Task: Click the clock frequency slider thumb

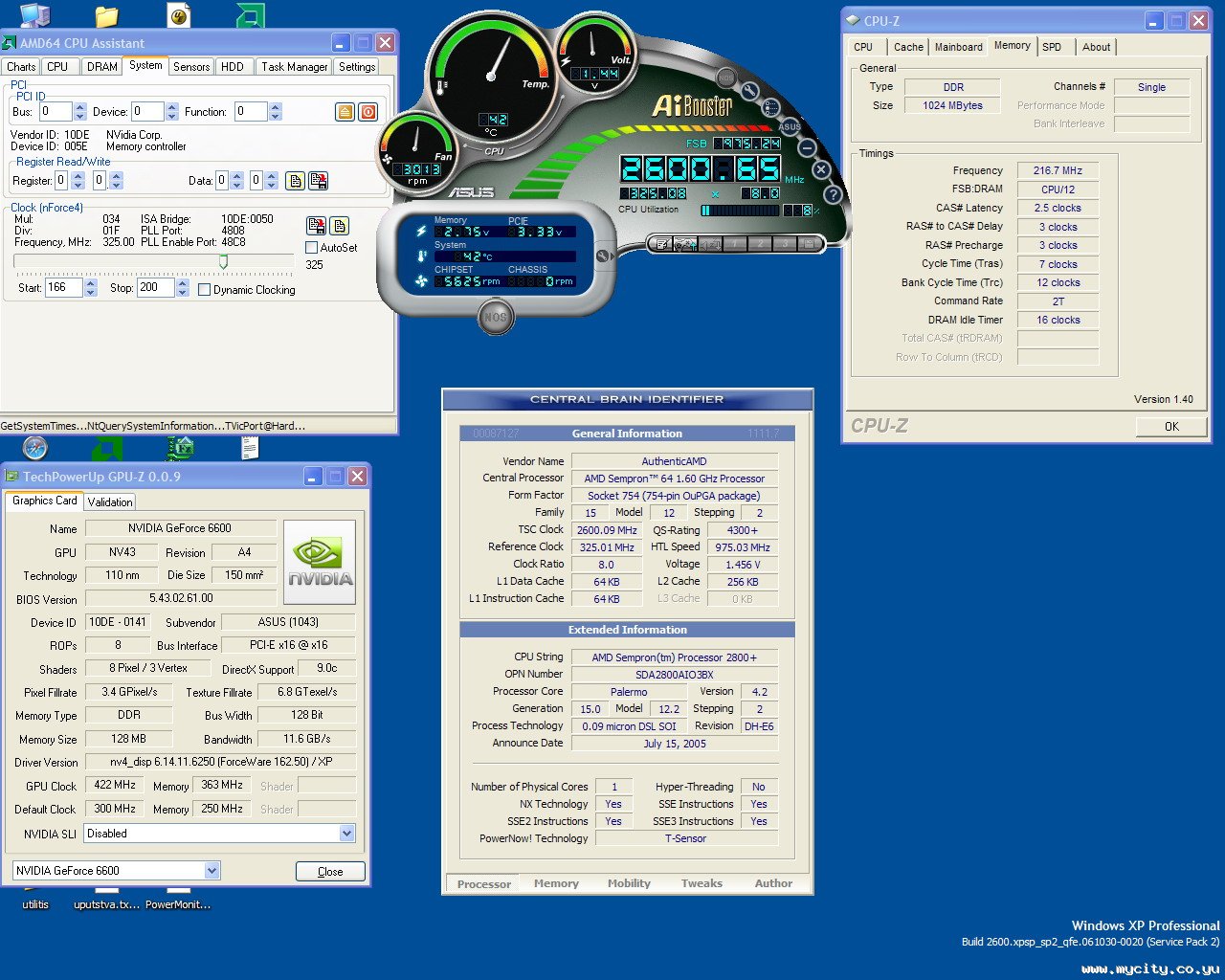Action: tap(223, 261)
